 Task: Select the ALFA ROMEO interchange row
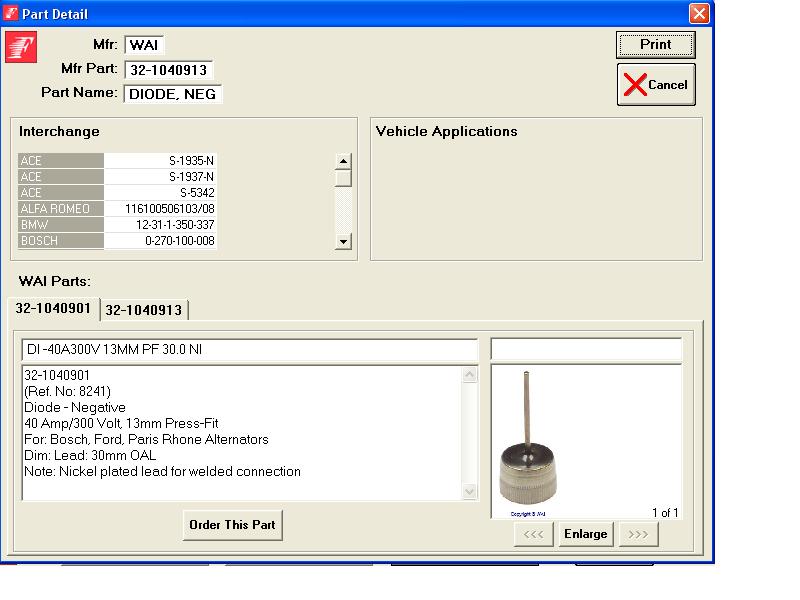[117, 209]
